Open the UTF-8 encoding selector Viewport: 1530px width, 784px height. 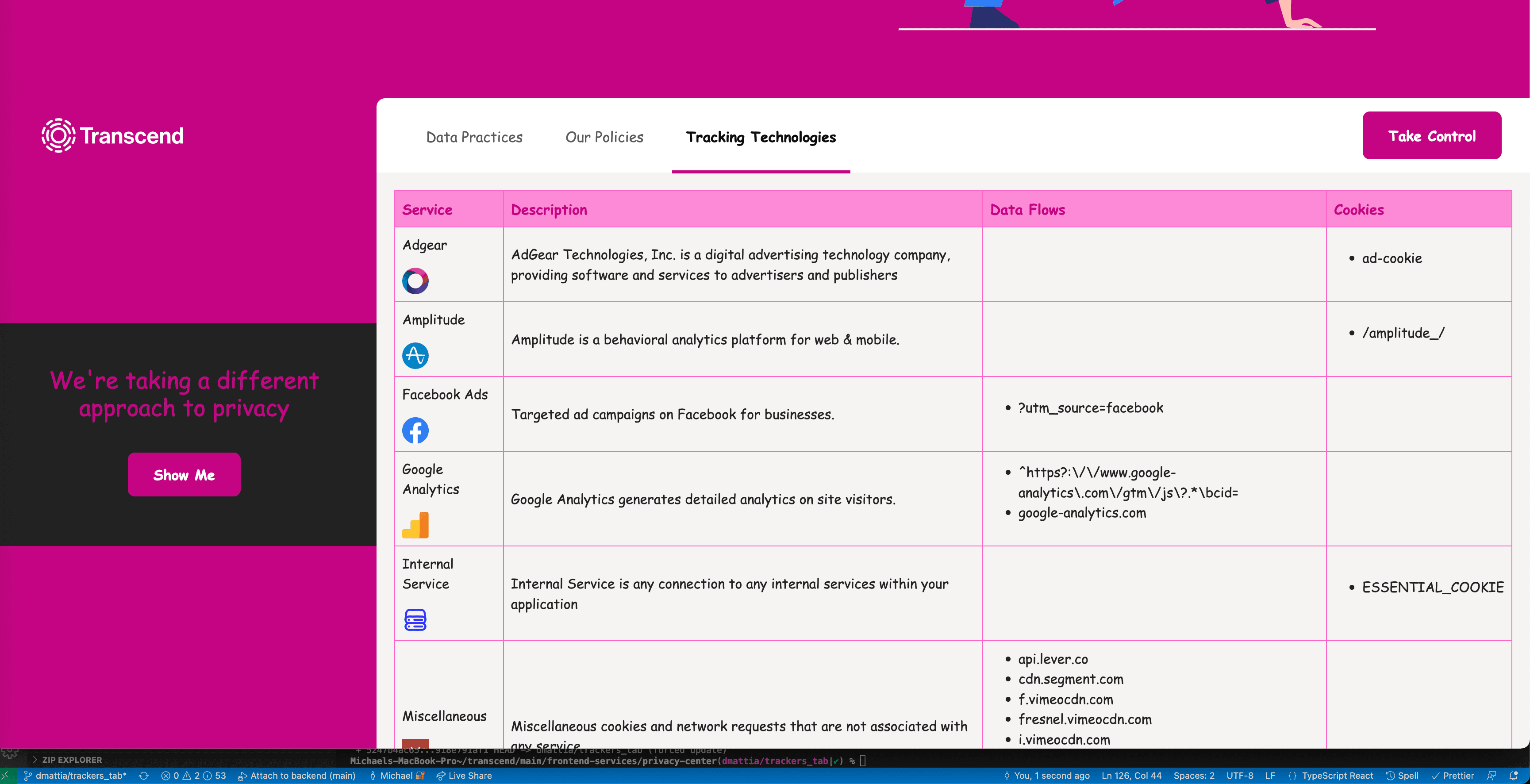(x=1240, y=776)
